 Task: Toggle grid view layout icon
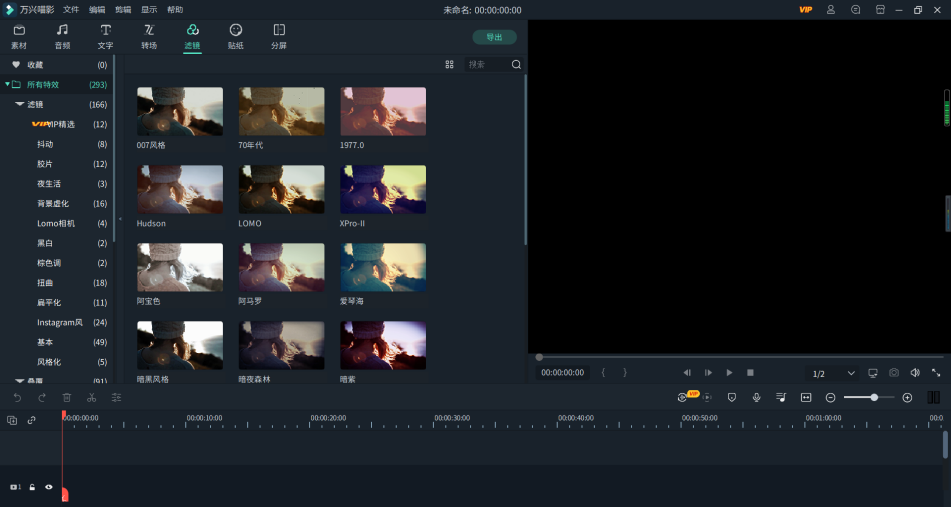click(449, 64)
